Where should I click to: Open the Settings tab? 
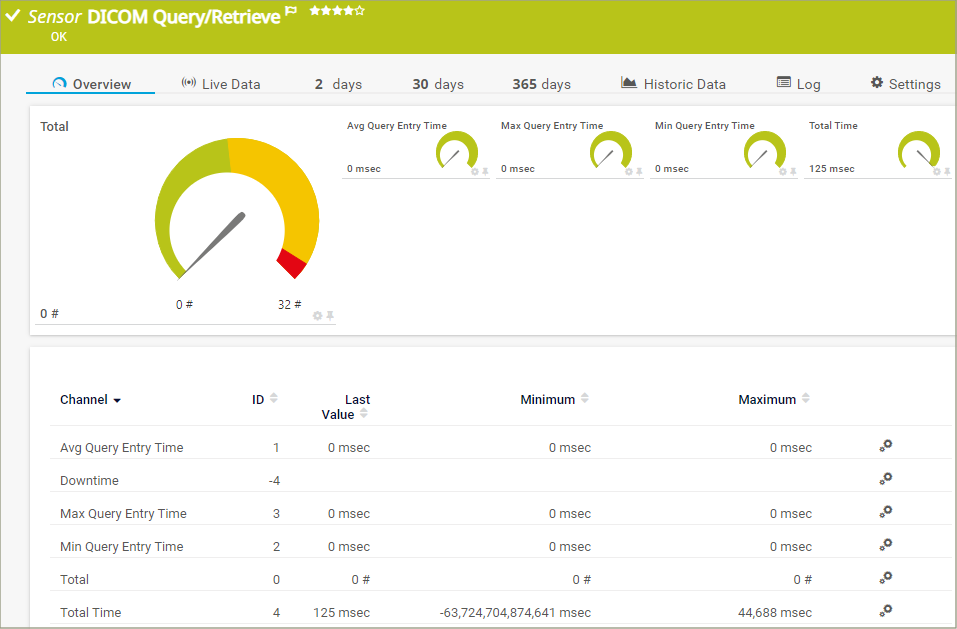[x=905, y=84]
